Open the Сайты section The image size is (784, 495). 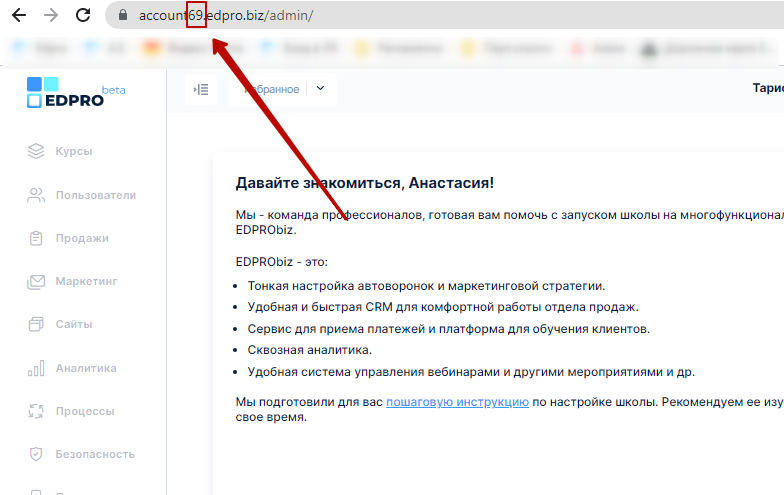[x=74, y=324]
